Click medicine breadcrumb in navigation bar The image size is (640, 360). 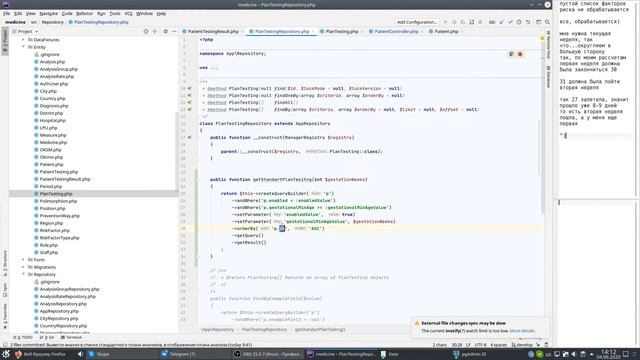coord(15,22)
